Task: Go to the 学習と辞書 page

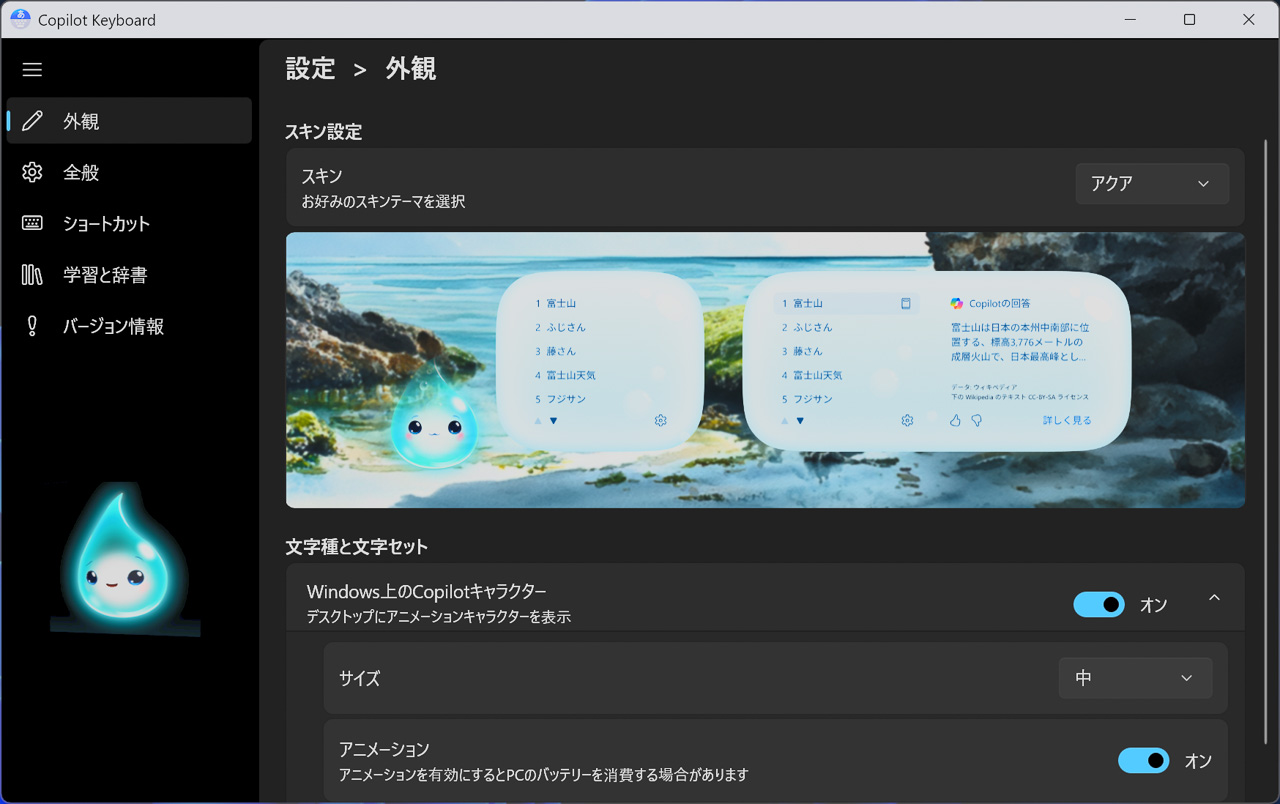Action: 105,275
